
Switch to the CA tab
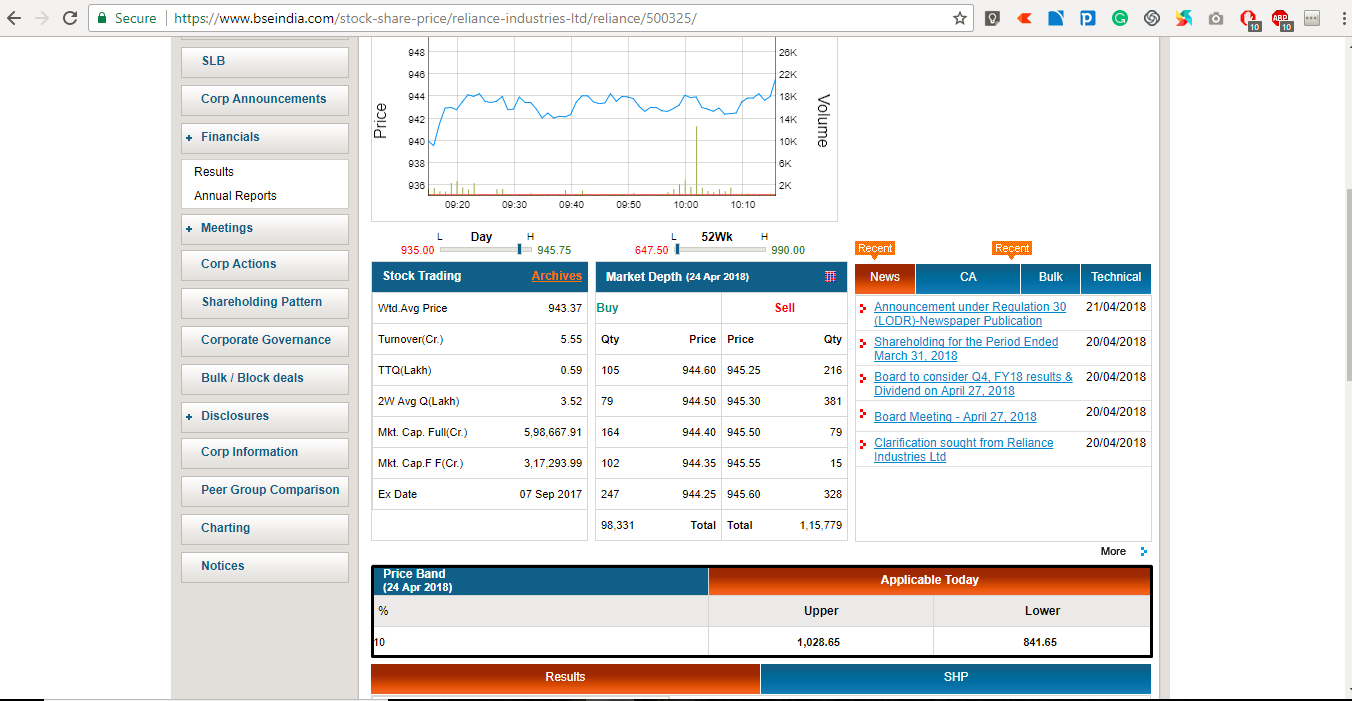[967, 277]
